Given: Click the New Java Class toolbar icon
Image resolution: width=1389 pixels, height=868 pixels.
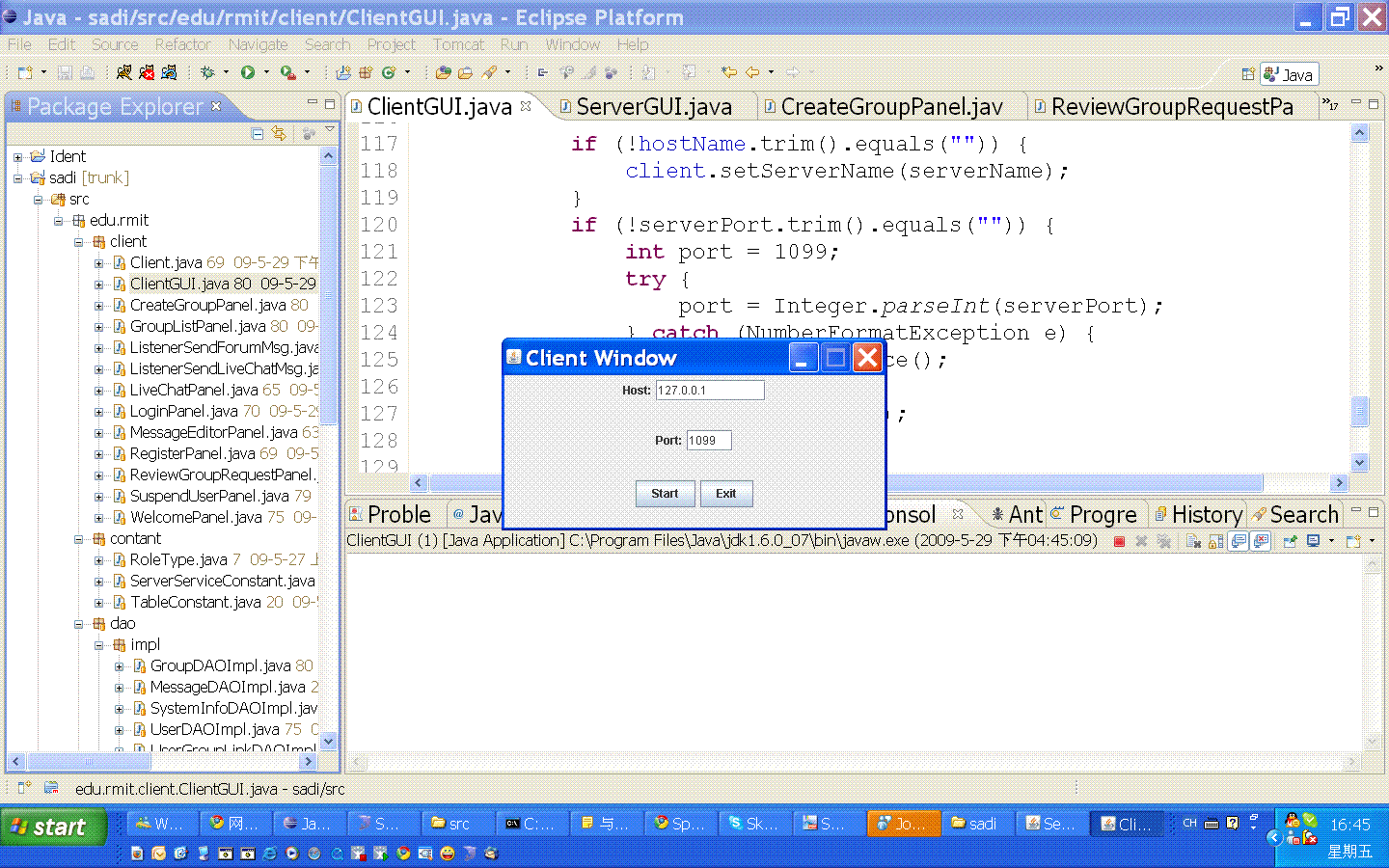Looking at the screenshot, I should (x=389, y=72).
